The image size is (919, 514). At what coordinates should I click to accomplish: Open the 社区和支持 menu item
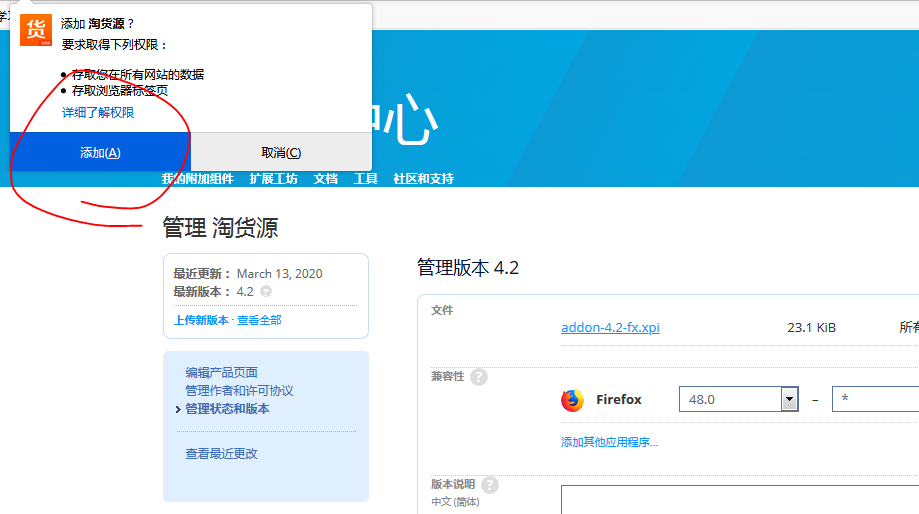pos(423,179)
